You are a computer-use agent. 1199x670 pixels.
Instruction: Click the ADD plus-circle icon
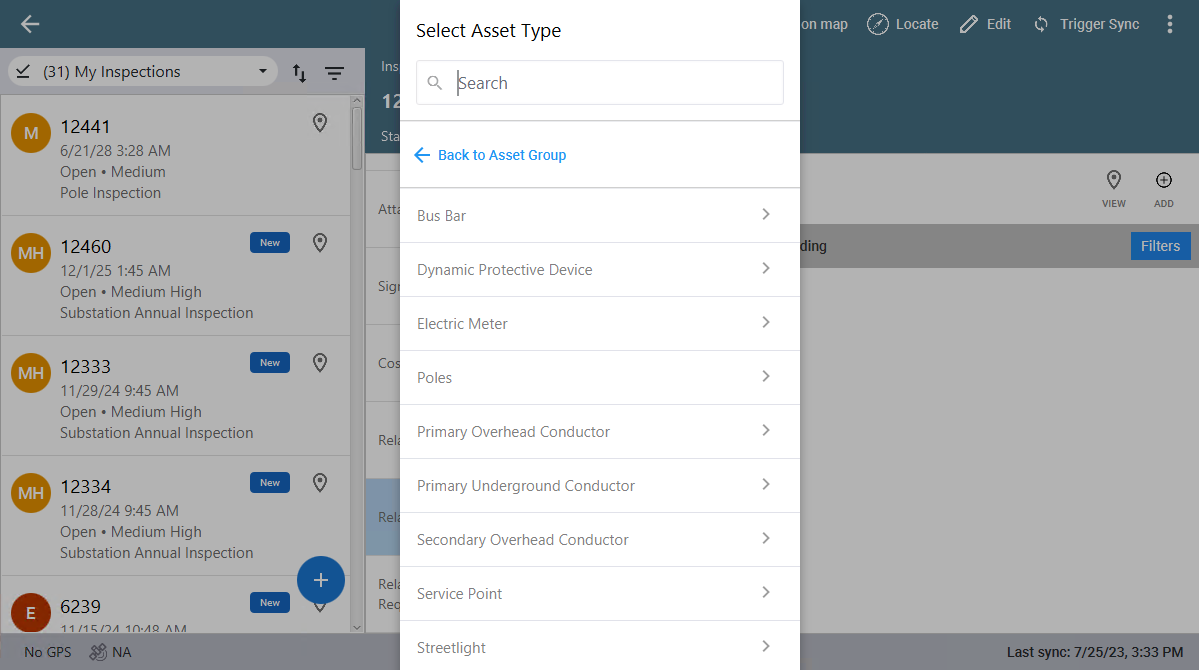tap(1163, 181)
